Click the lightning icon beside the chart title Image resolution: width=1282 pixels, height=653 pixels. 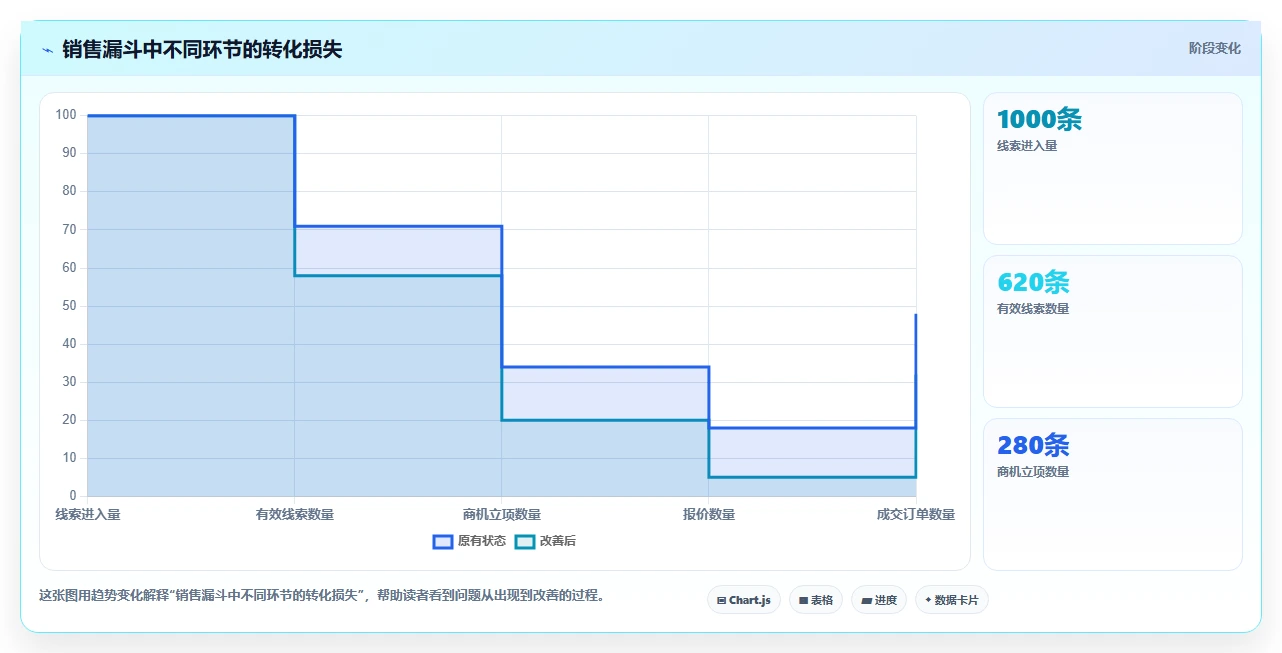(47, 49)
